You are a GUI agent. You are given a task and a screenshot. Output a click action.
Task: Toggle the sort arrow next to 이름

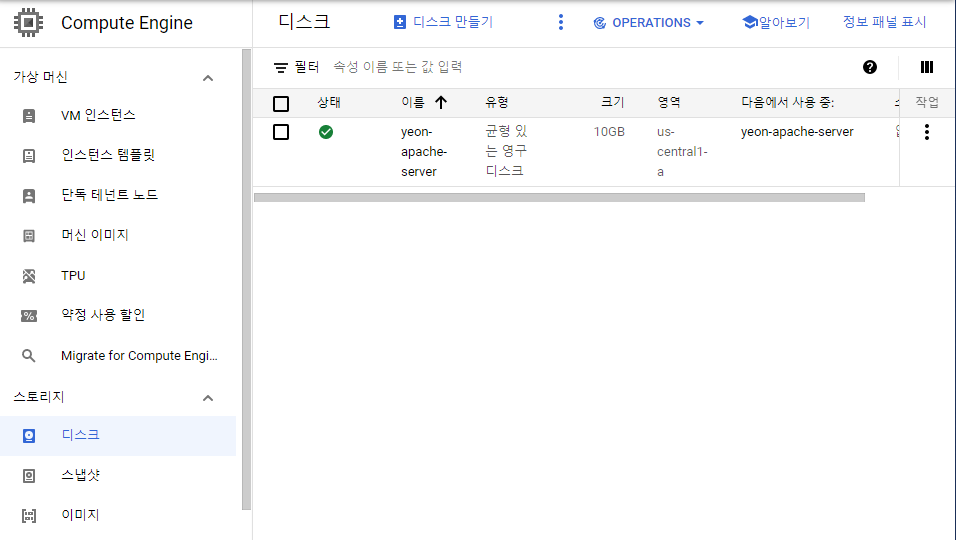tap(441, 102)
